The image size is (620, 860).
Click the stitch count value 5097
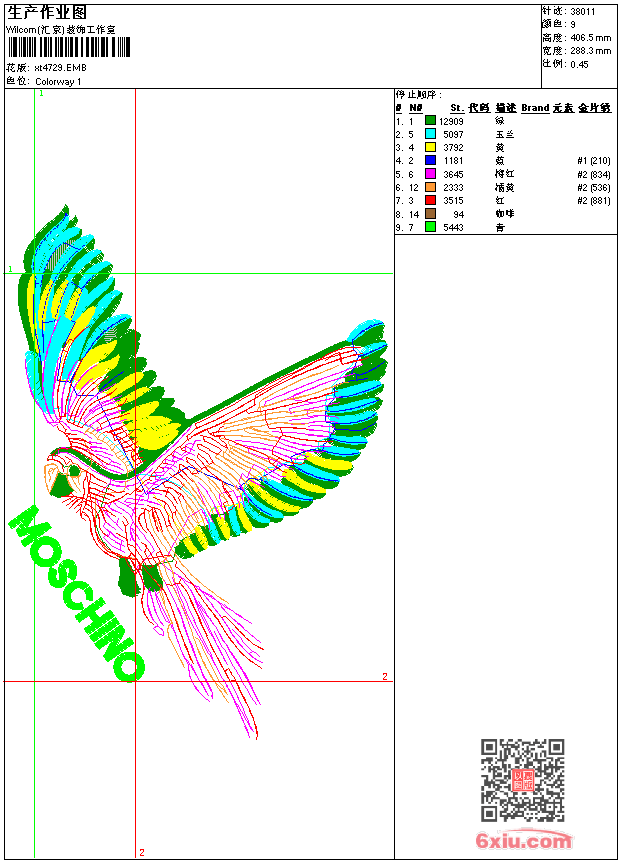pos(453,134)
